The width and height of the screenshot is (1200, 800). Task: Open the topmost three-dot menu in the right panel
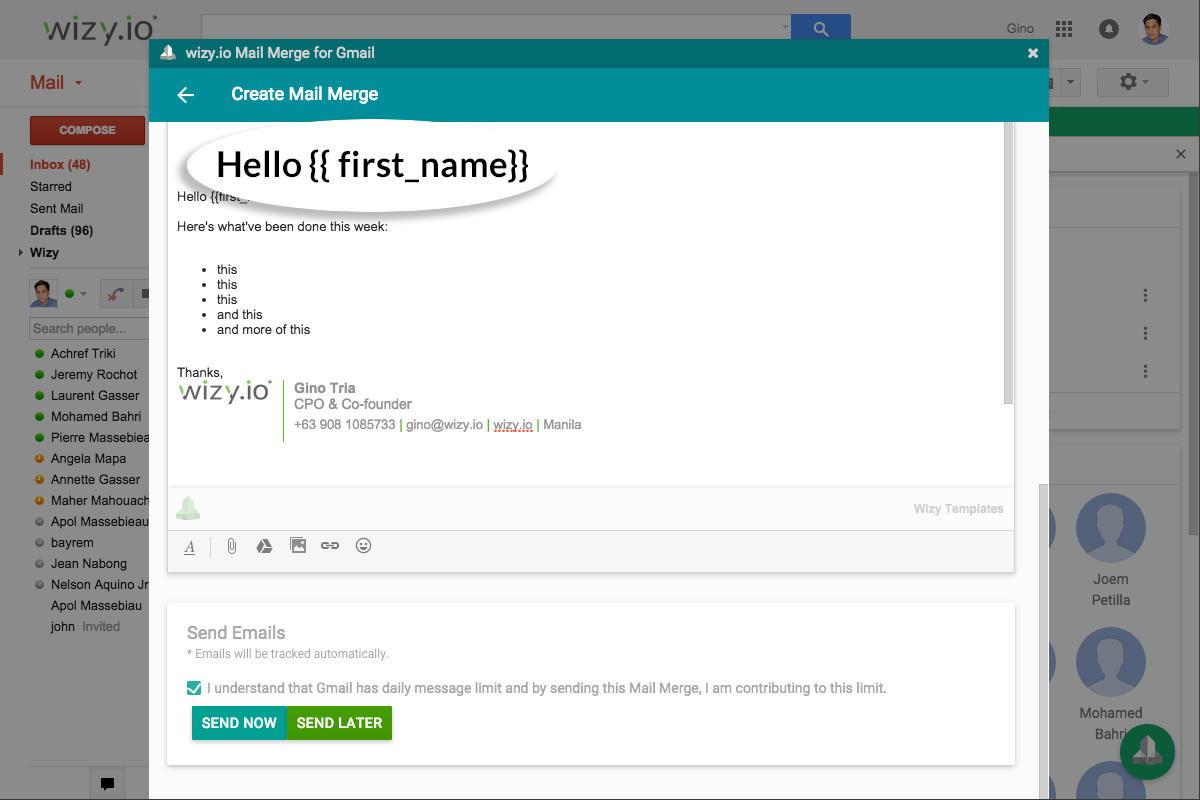(1145, 295)
